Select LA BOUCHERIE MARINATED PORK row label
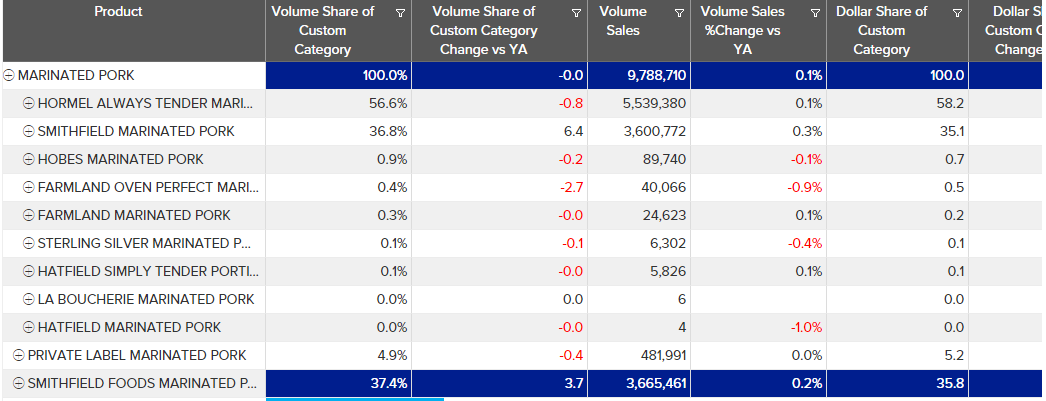 coord(146,299)
